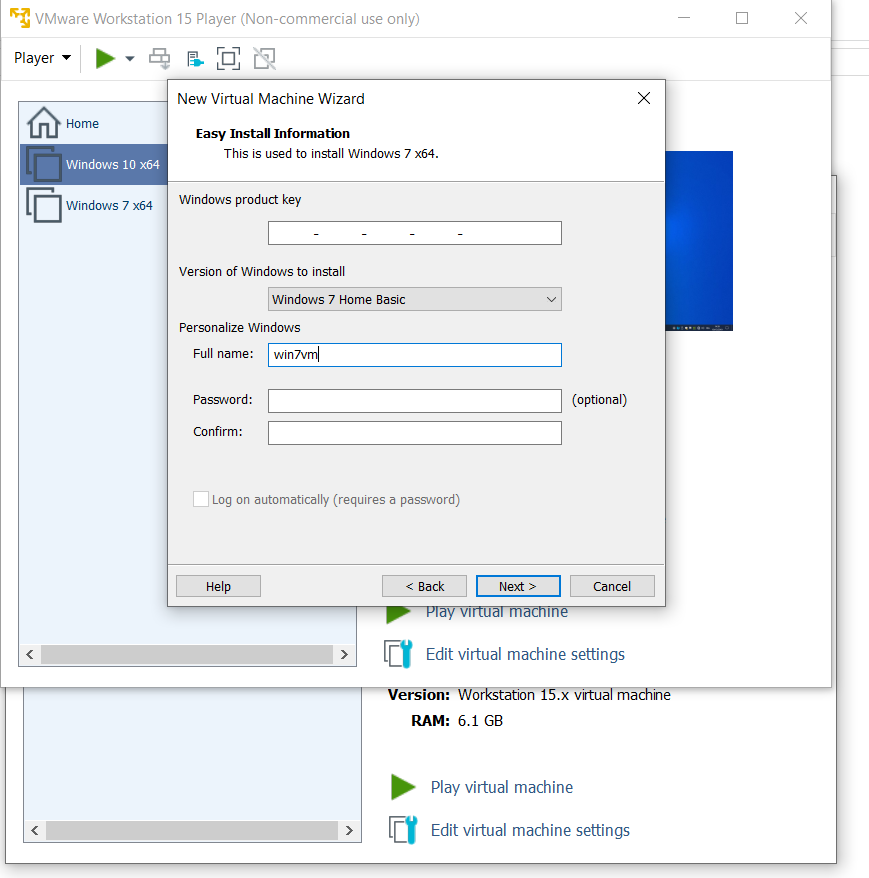Go to Home in VM library
The width and height of the screenshot is (869, 878).
point(82,123)
